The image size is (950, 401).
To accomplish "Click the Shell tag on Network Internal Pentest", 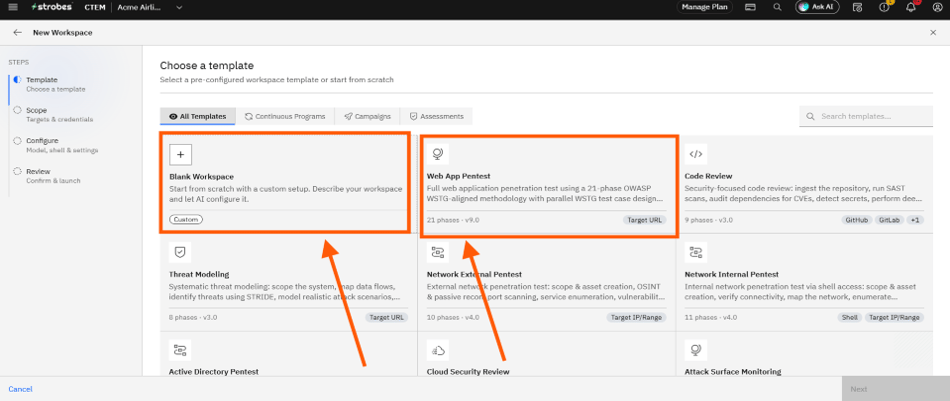I will [850, 317].
